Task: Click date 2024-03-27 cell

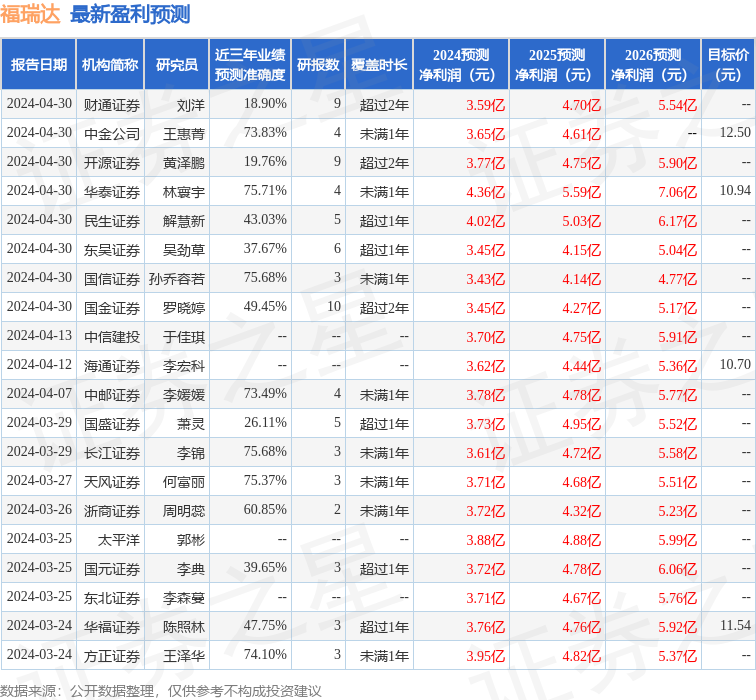Action: (39, 480)
